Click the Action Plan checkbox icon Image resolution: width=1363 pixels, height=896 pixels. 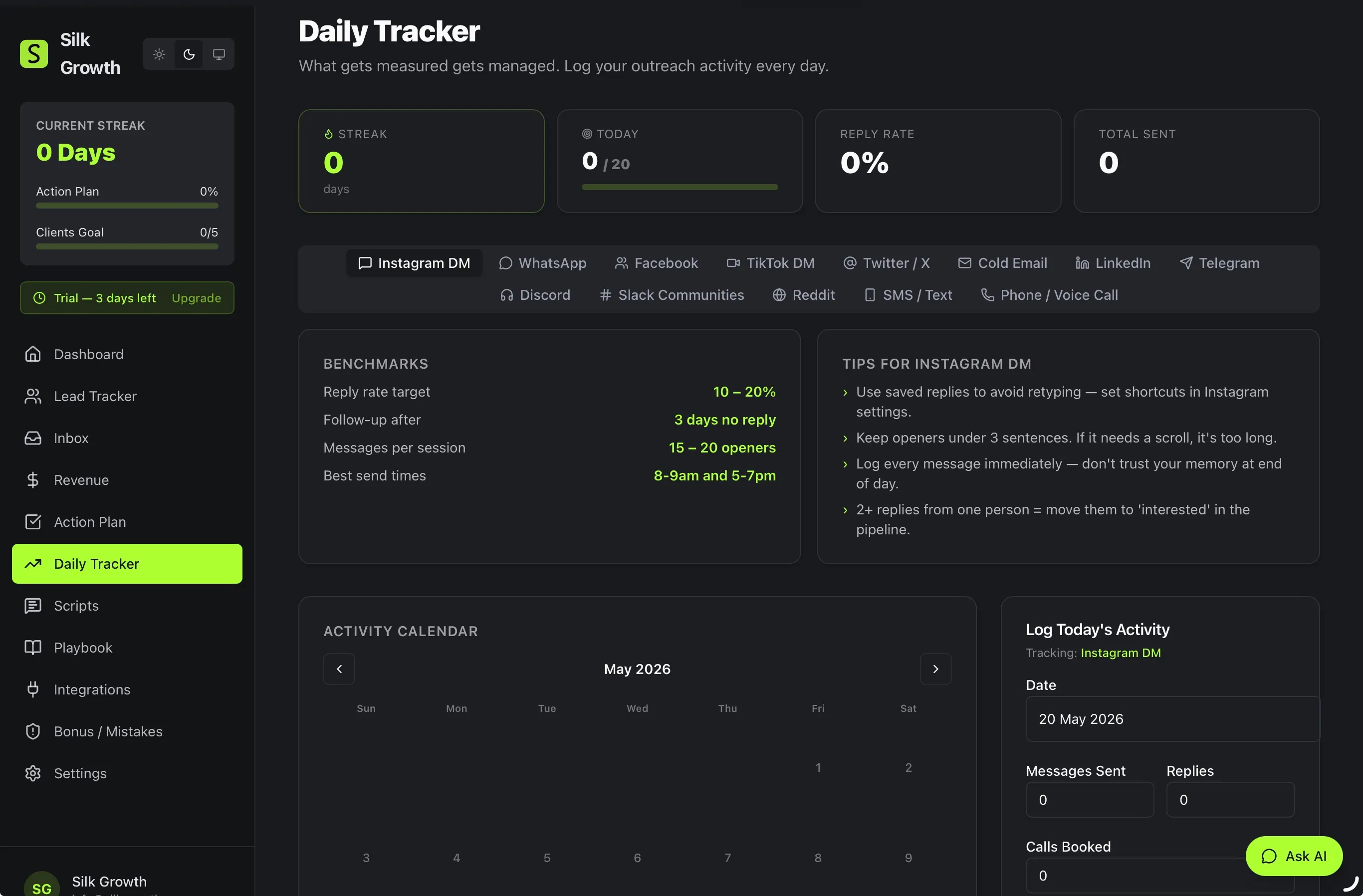[x=32, y=521]
